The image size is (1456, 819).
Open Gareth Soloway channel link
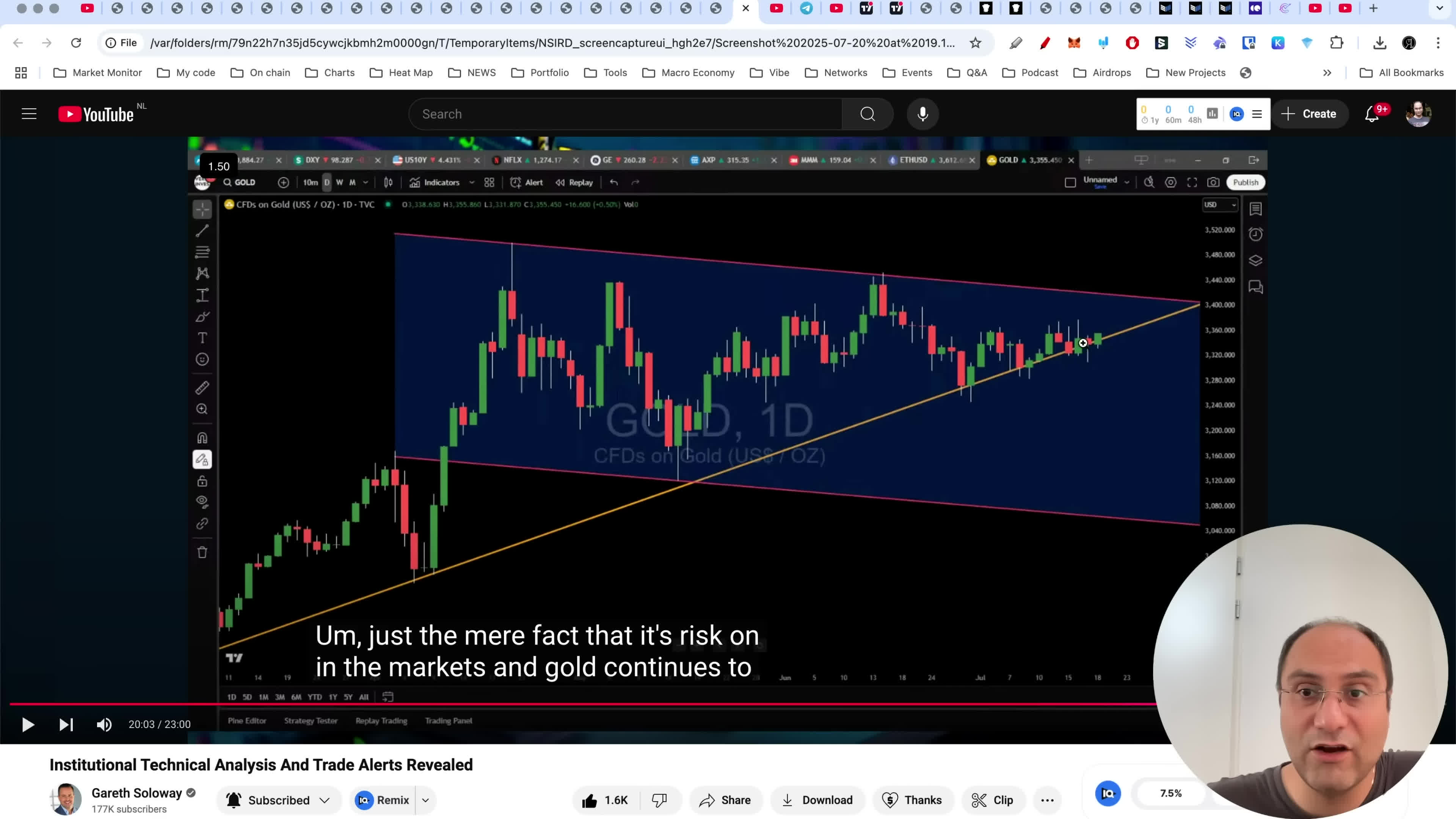(136, 793)
